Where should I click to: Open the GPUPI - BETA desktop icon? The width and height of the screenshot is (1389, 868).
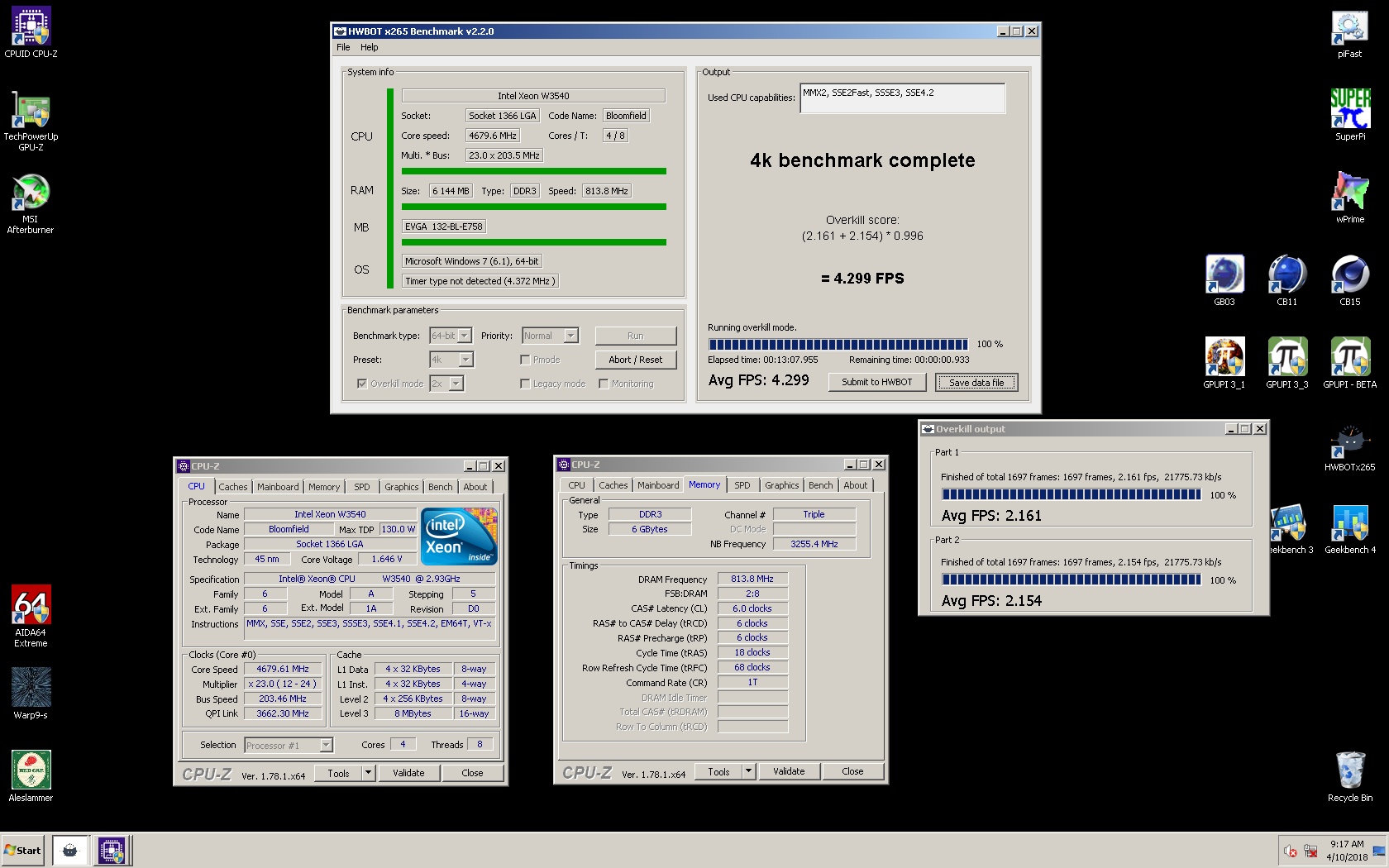tap(1350, 363)
